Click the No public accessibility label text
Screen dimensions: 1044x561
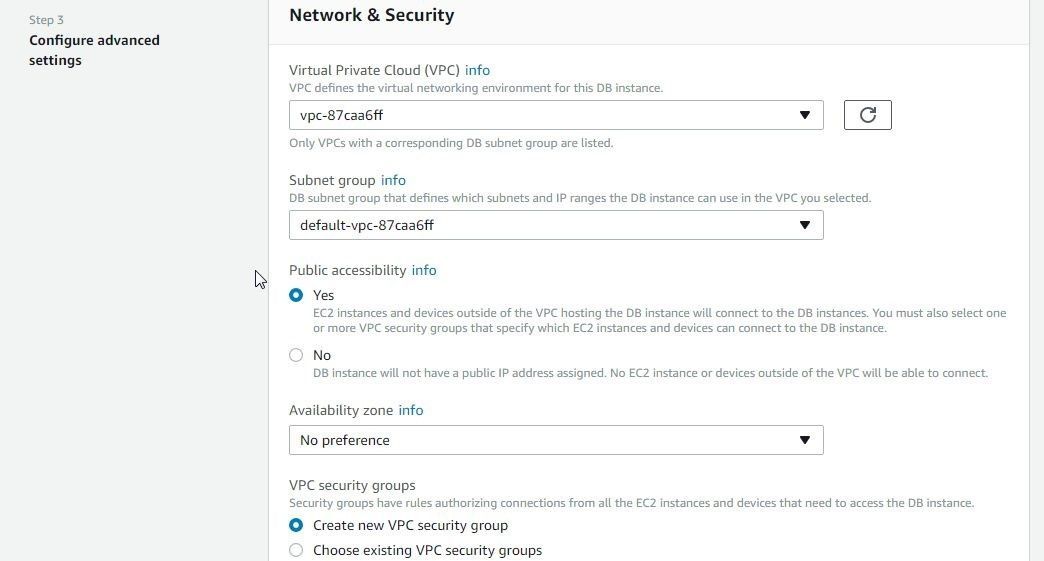322,355
